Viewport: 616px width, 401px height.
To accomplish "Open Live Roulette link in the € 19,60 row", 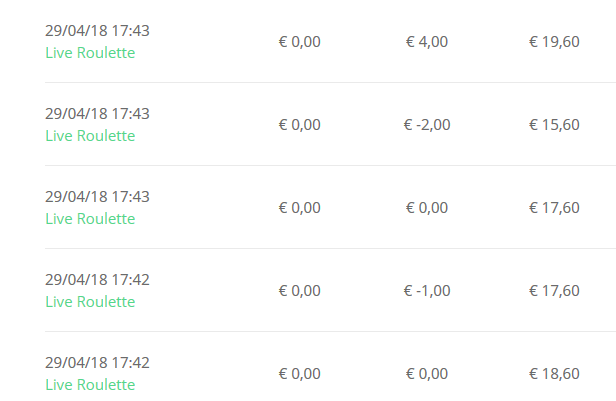I will (x=90, y=53).
